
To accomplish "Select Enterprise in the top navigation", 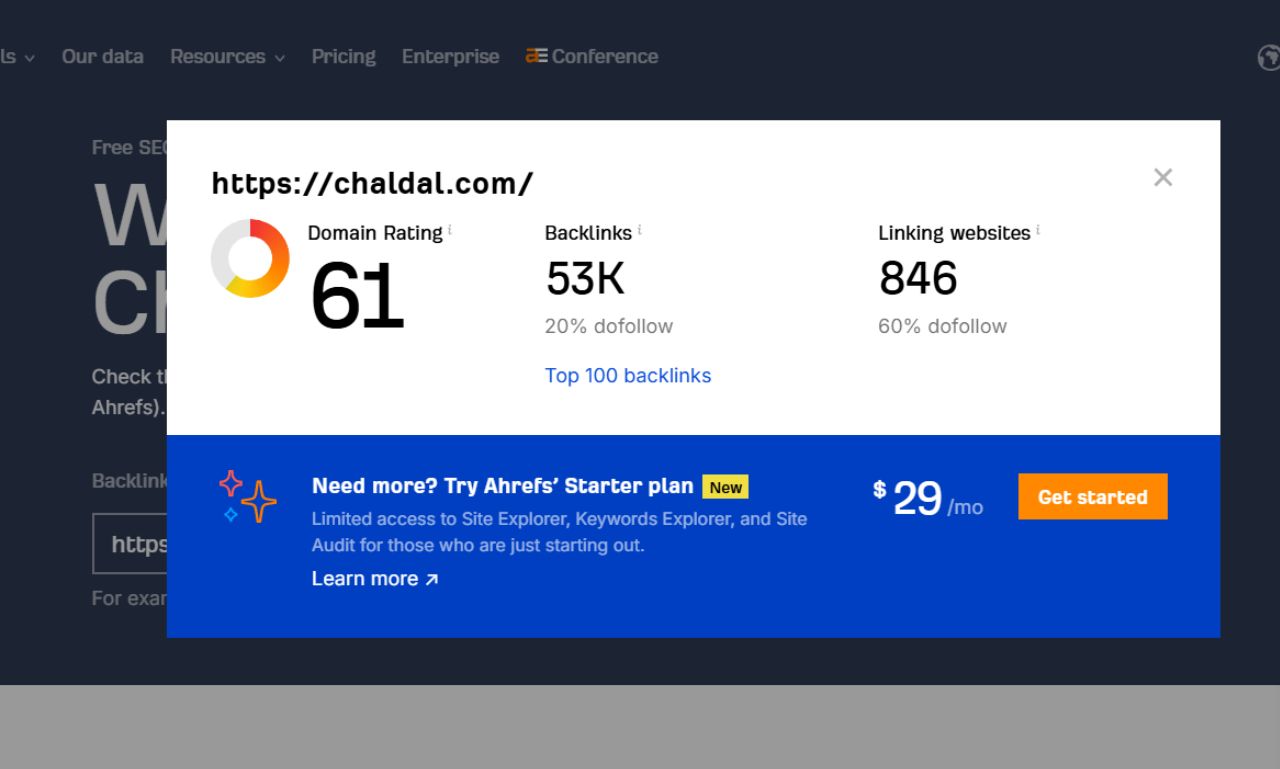I will click(450, 57).
